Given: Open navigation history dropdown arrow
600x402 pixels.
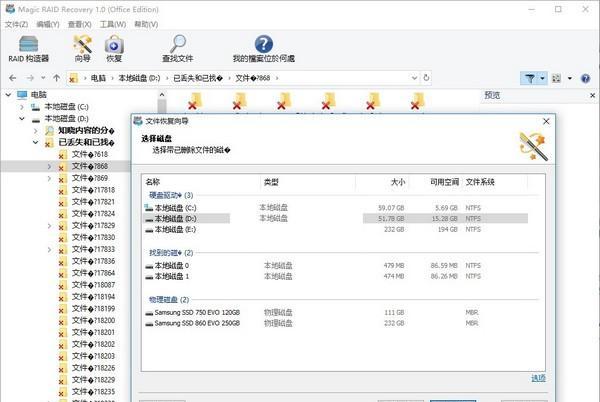Looking at the screenshot, I should 43,78.
